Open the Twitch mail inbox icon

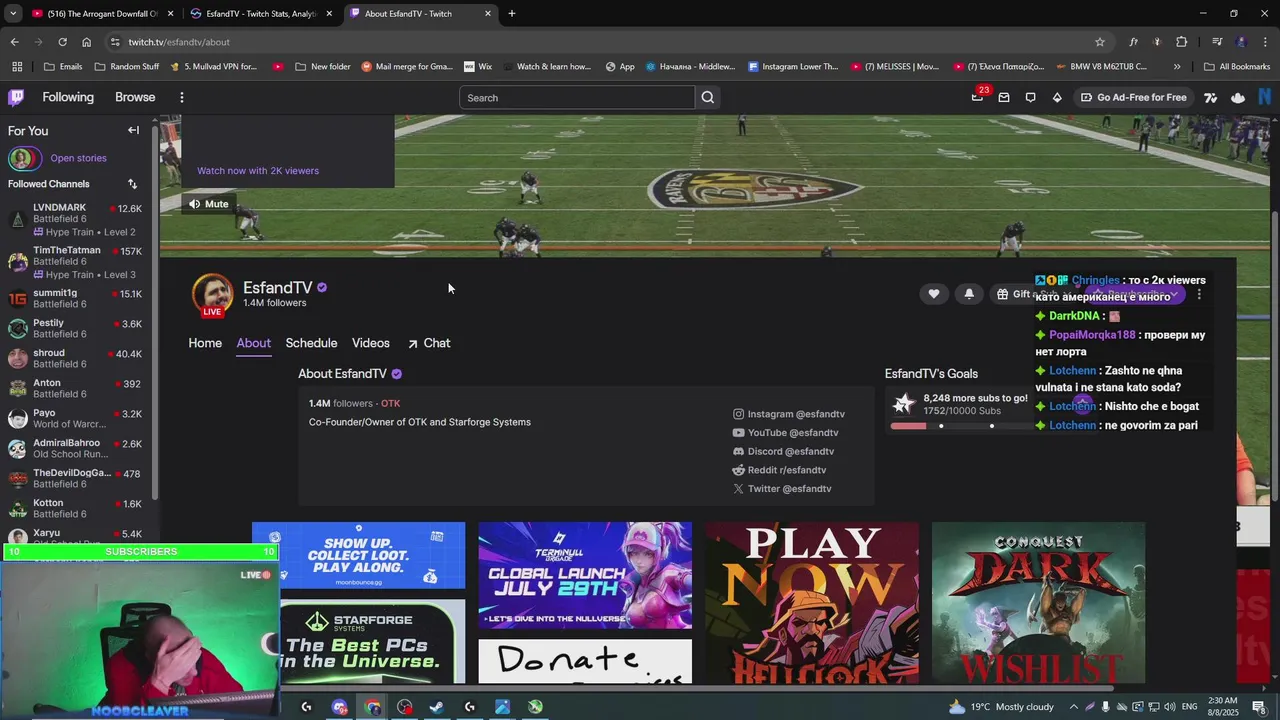pyautogui.click(x=1004, y=97)
